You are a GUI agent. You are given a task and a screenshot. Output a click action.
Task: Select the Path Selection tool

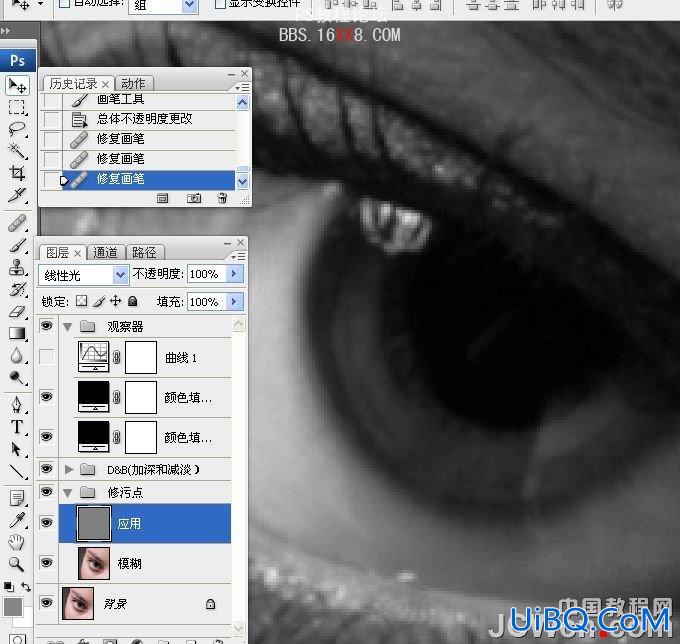pyautogui.click(x=17, y=449)
